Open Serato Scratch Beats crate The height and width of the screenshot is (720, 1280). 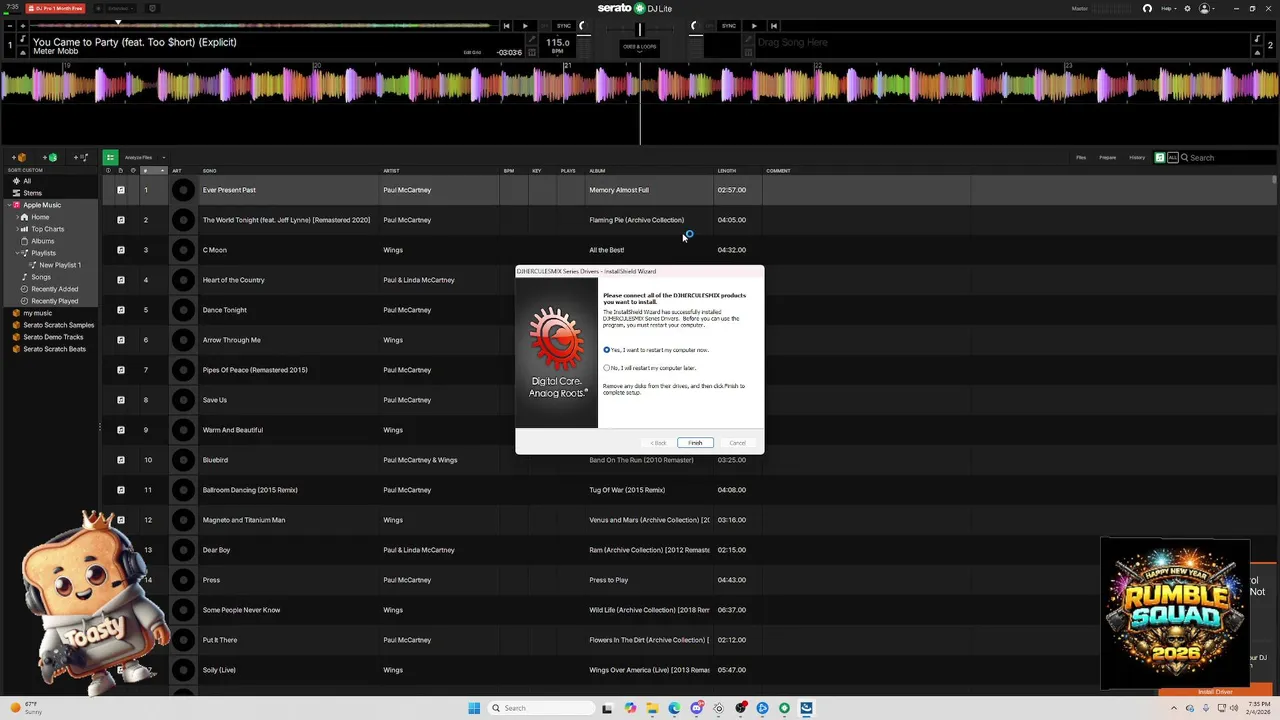pyautogui.click(x=54, y=349)
